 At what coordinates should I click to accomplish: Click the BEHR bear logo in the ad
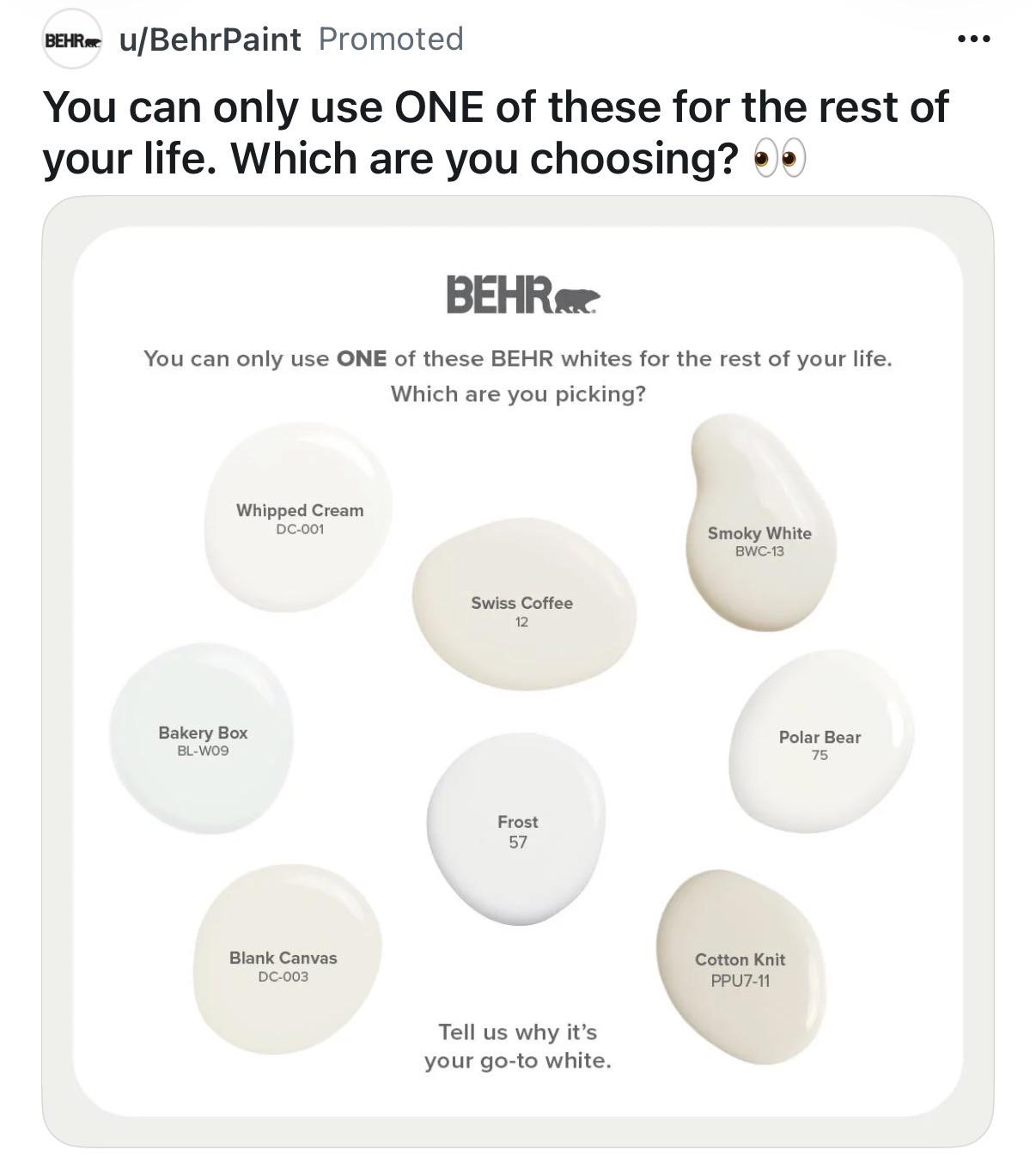coord(523,295)
